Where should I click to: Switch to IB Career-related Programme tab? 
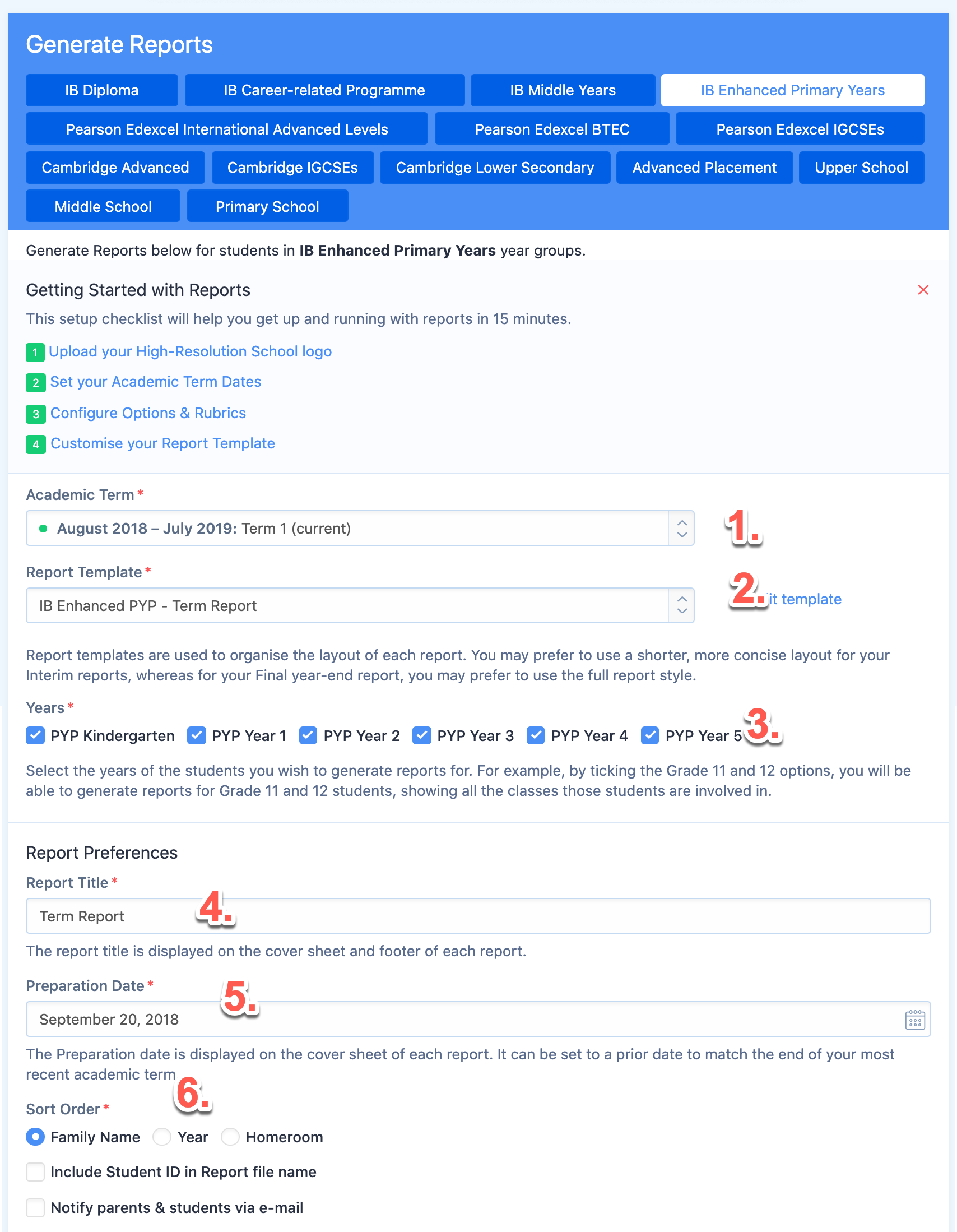[324, 90]
